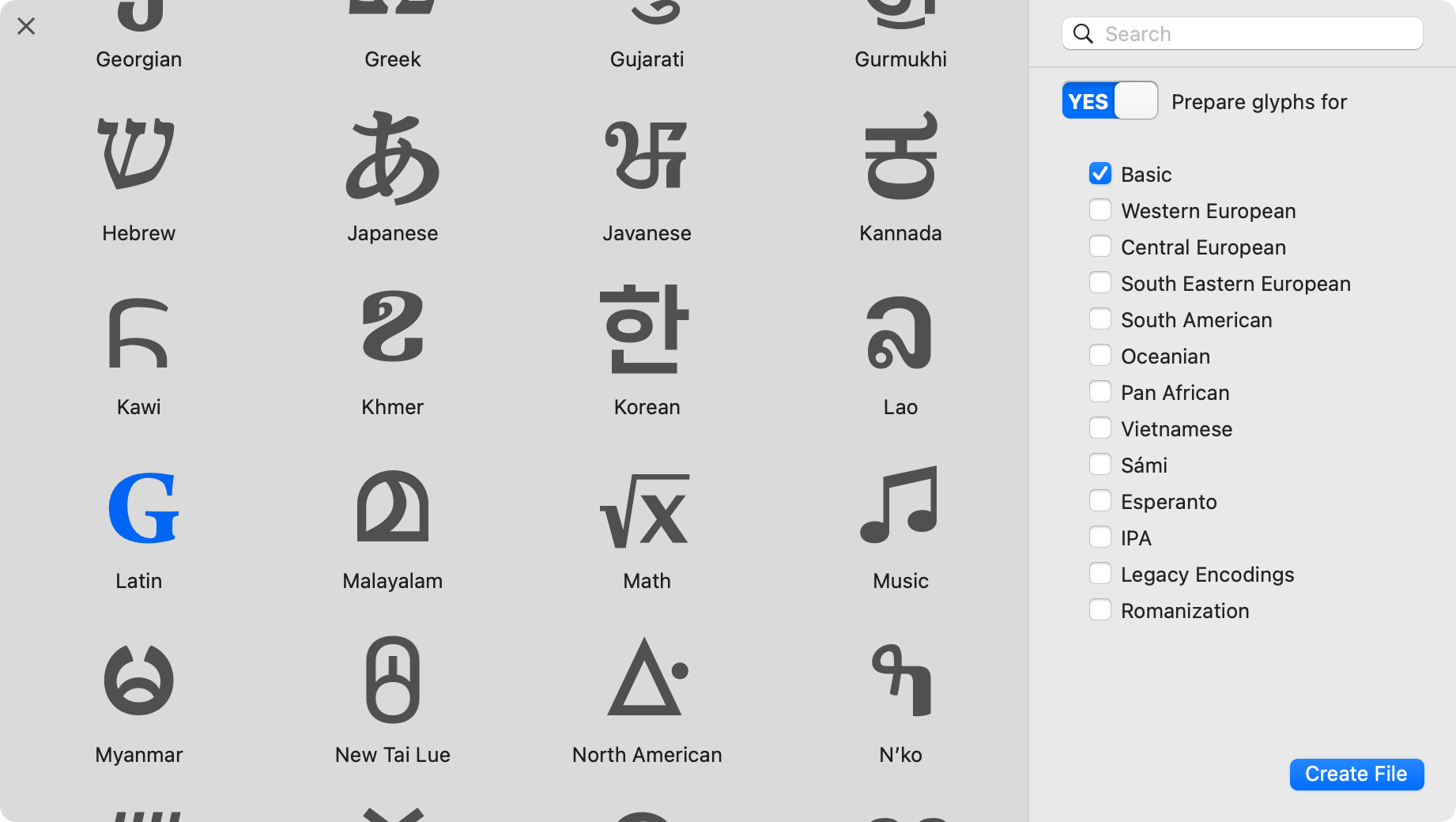Tick the Esperanto checkbox
The height and width of the screenshot is (822, 1456).
pyautogui.click(x=1100, y=501)
